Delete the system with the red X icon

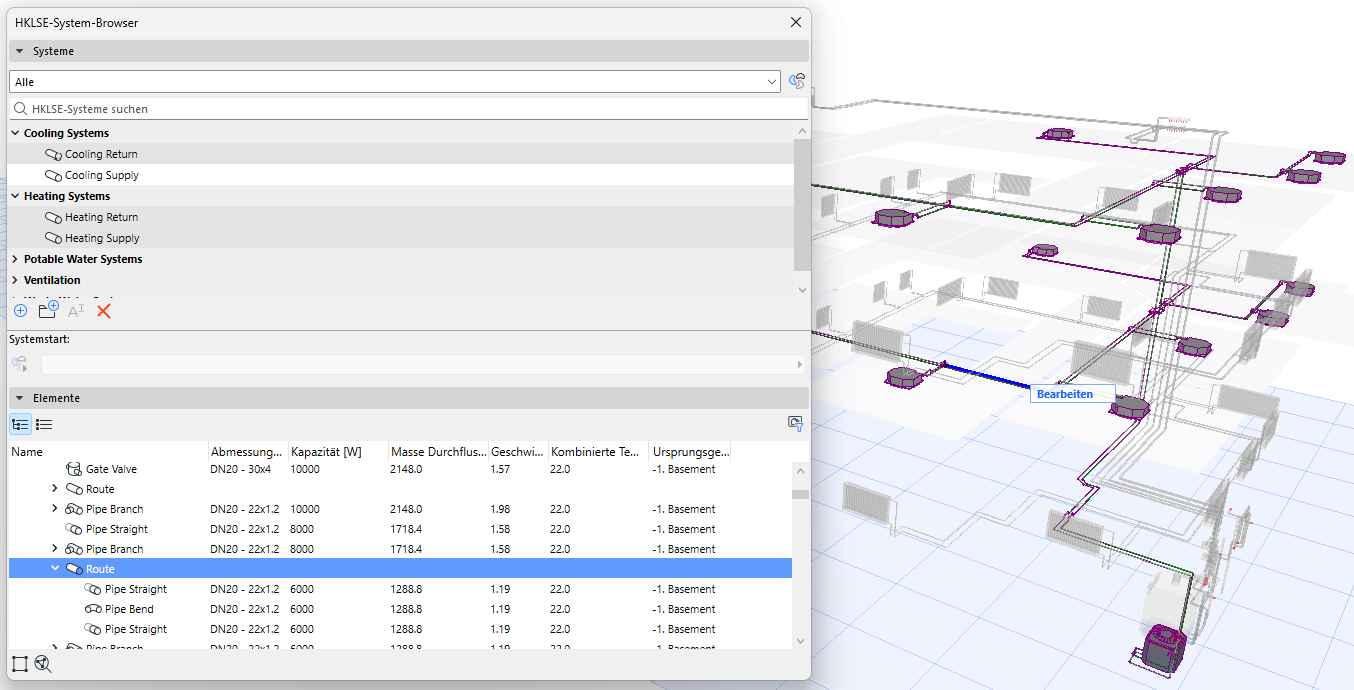click(103, 311)
